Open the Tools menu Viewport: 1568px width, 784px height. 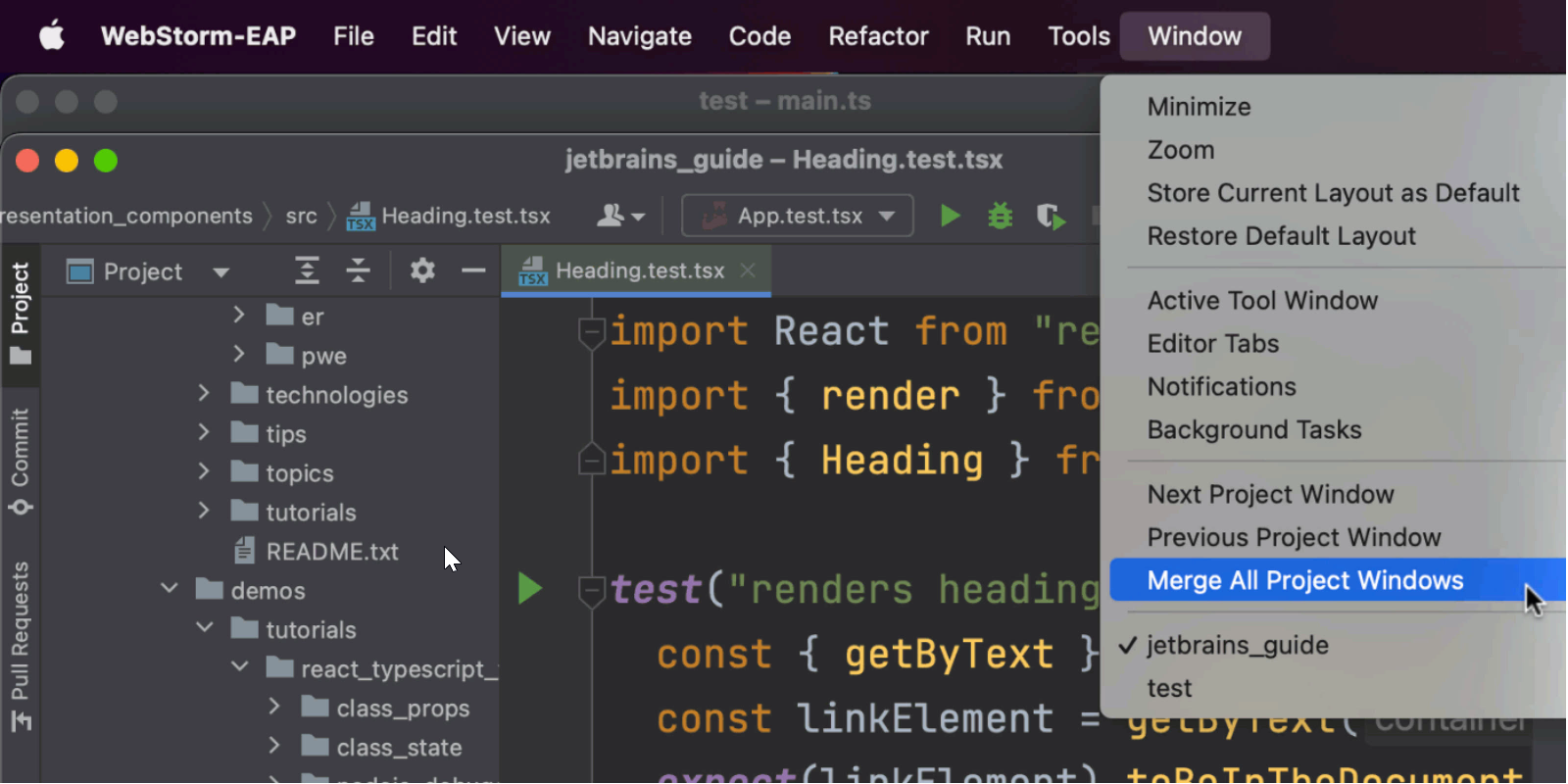pos(1079,36)
